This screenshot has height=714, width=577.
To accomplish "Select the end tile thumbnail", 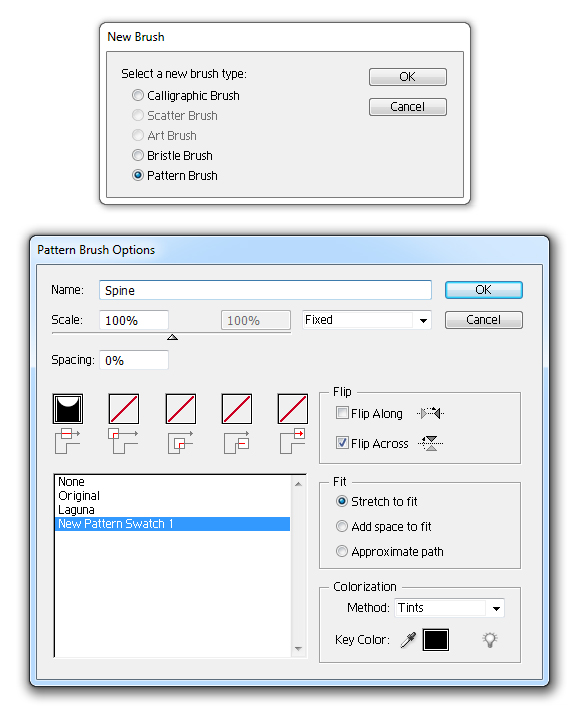I will click(293, 408).
